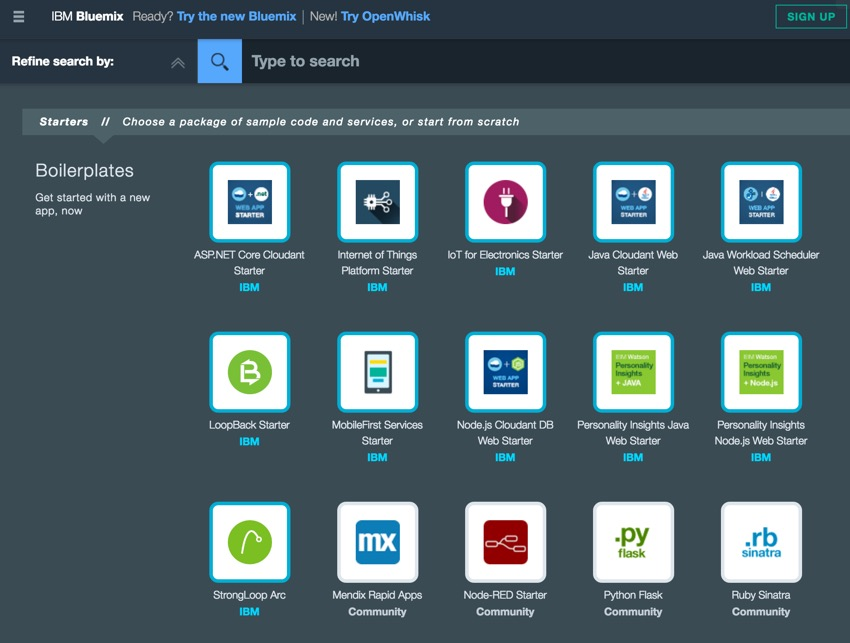Click the Starters section heading

64,121
